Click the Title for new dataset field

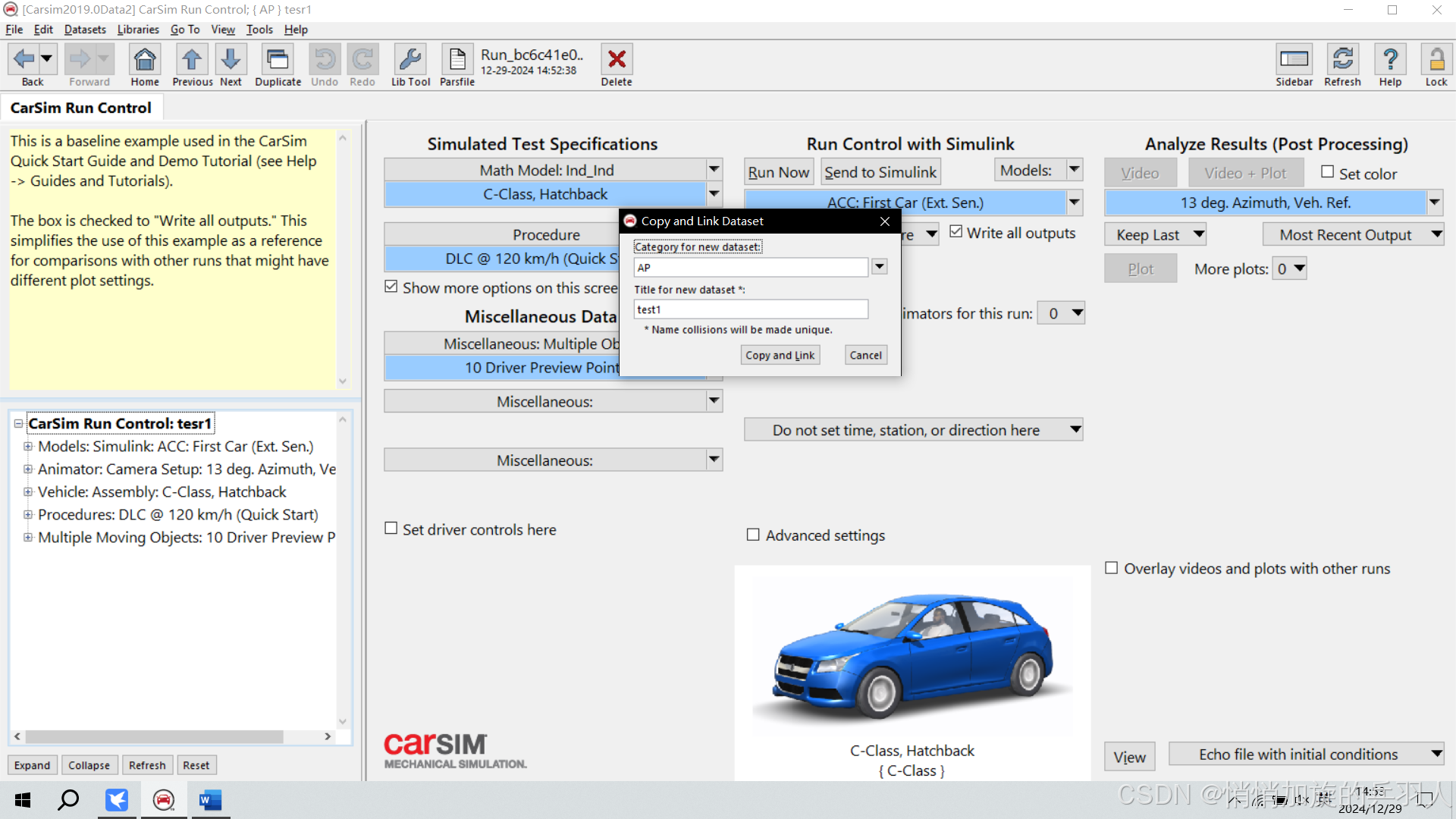751,309
